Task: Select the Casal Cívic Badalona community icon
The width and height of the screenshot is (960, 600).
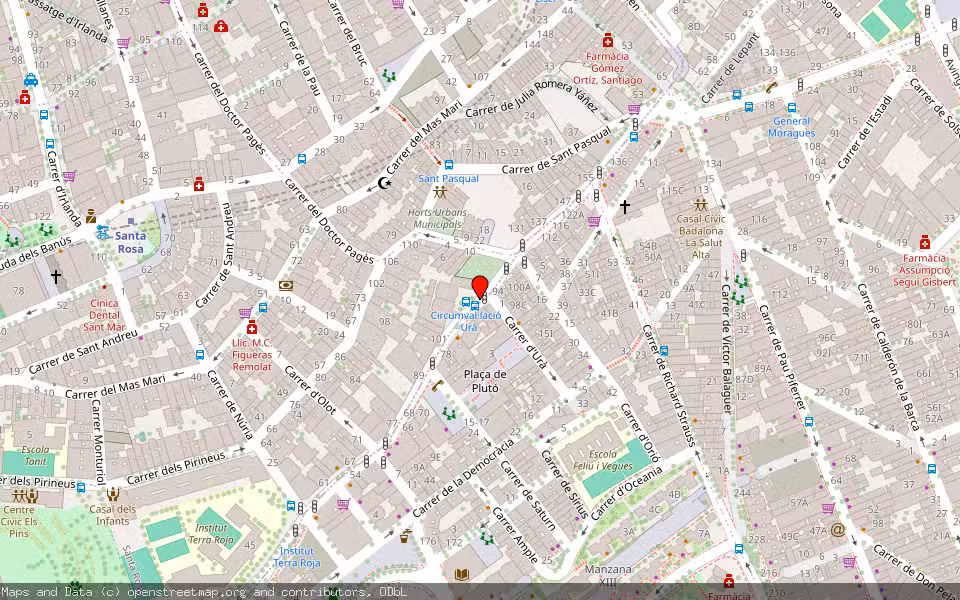Action: [x=700, y=204]
